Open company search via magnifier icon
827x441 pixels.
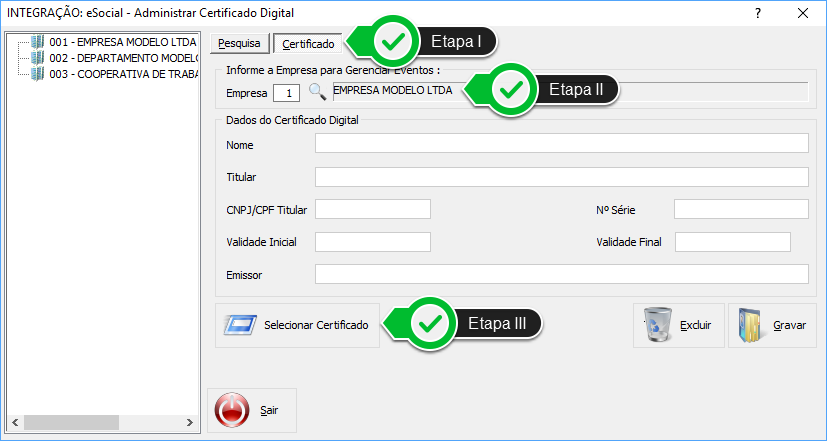point(317,92)
